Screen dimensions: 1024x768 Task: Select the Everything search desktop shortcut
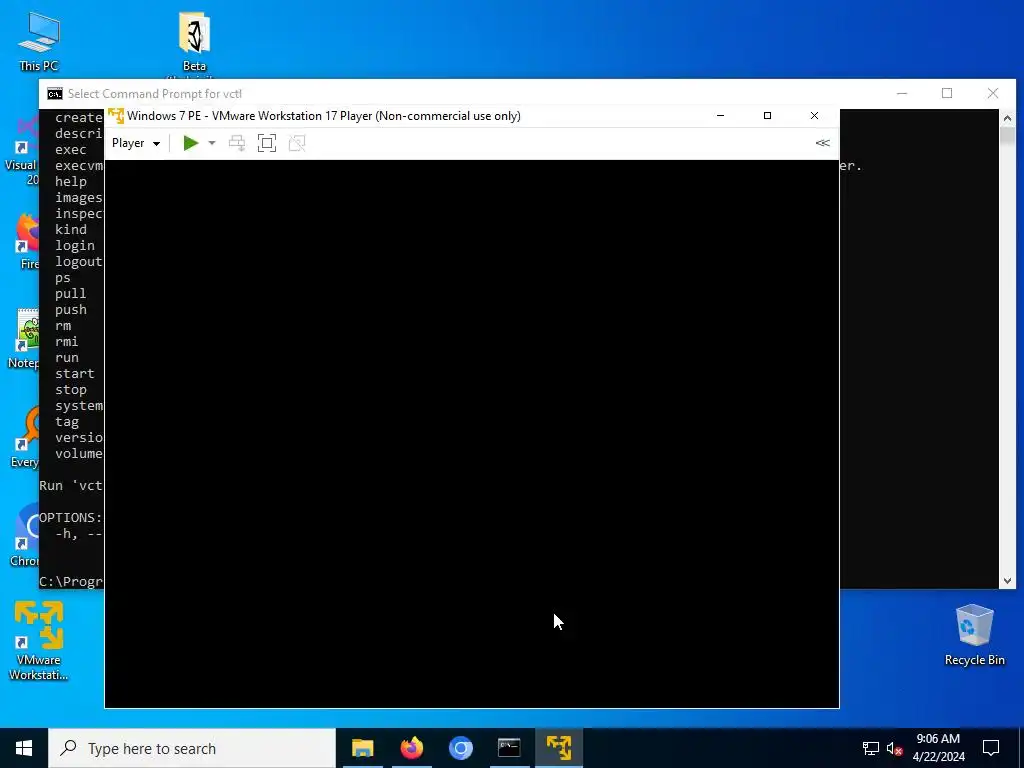tap(26, 438)
